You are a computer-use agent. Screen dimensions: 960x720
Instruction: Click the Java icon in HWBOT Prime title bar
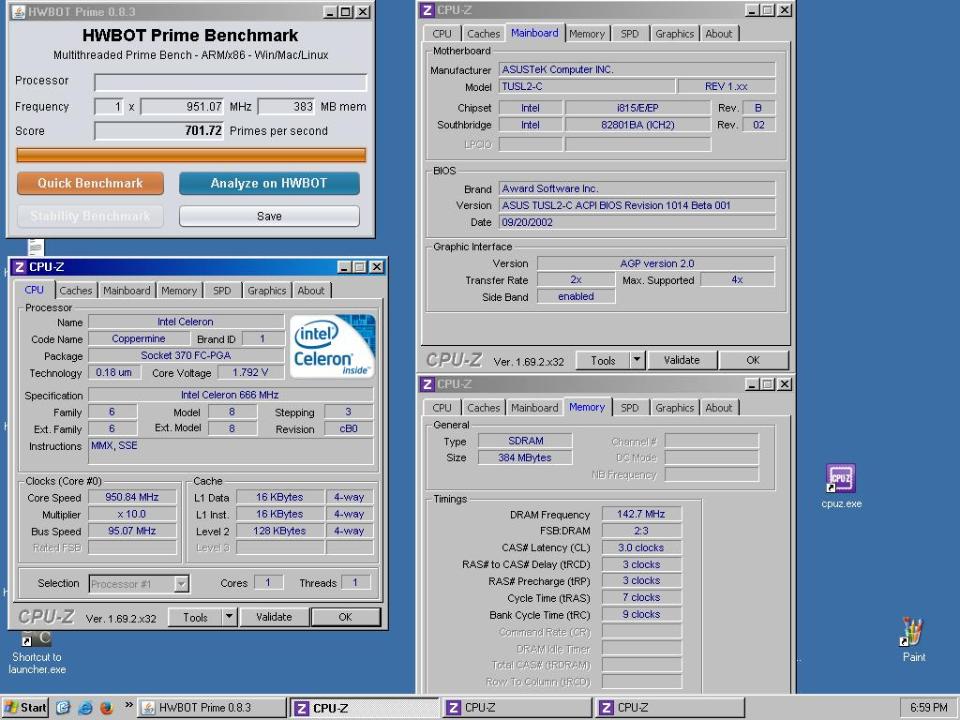click(18, 12)
